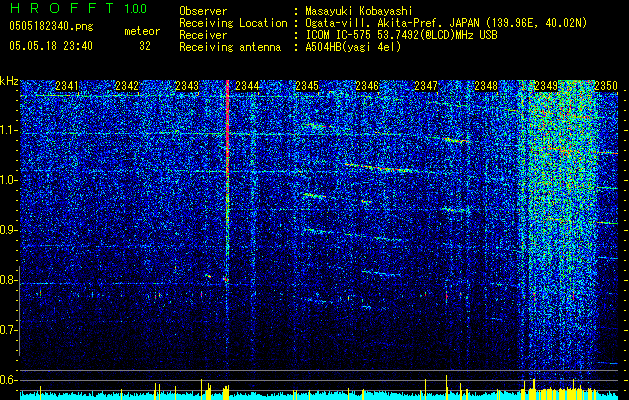This screenshot has height=400, width=629.
Task: Click the Receiving Location label
Action: click(x=233, y=23)
